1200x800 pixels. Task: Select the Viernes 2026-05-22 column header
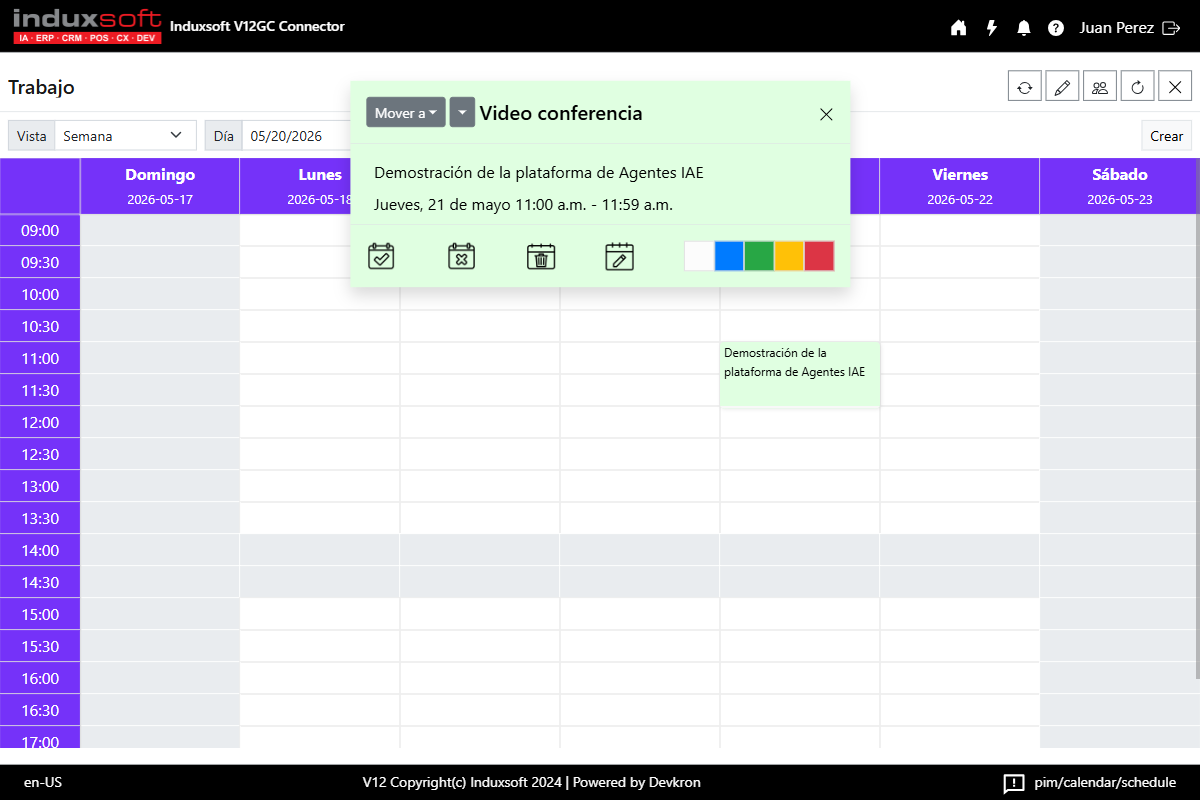pyautogui.click(x=960, y=186)
